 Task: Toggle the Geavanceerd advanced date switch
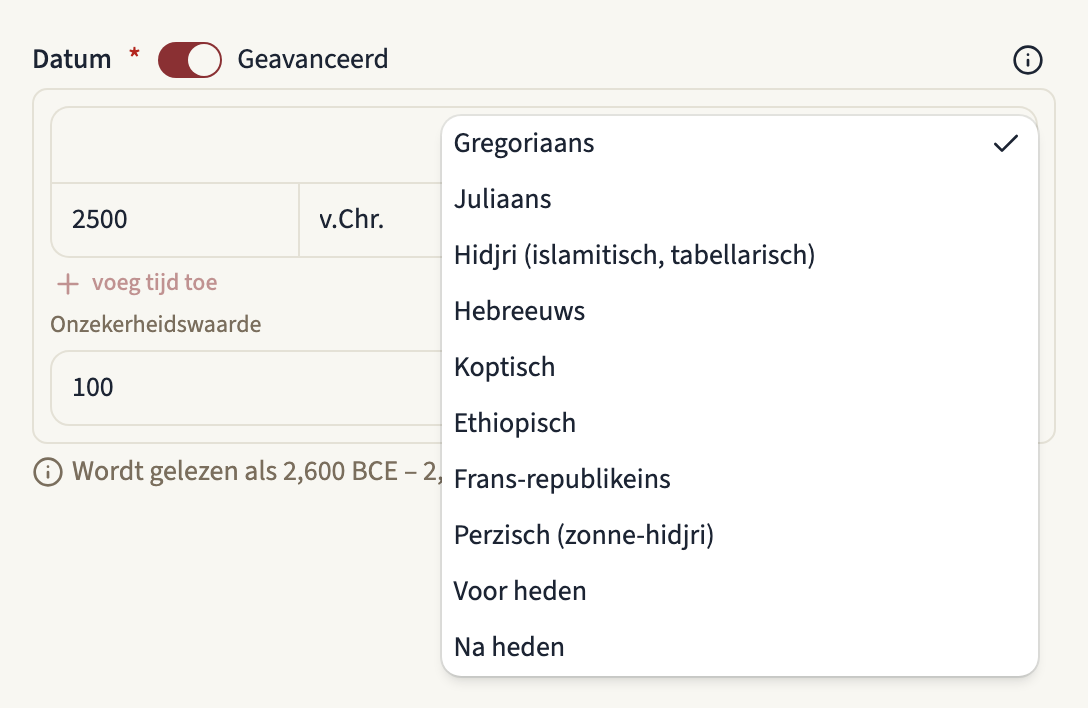(189, 60)
